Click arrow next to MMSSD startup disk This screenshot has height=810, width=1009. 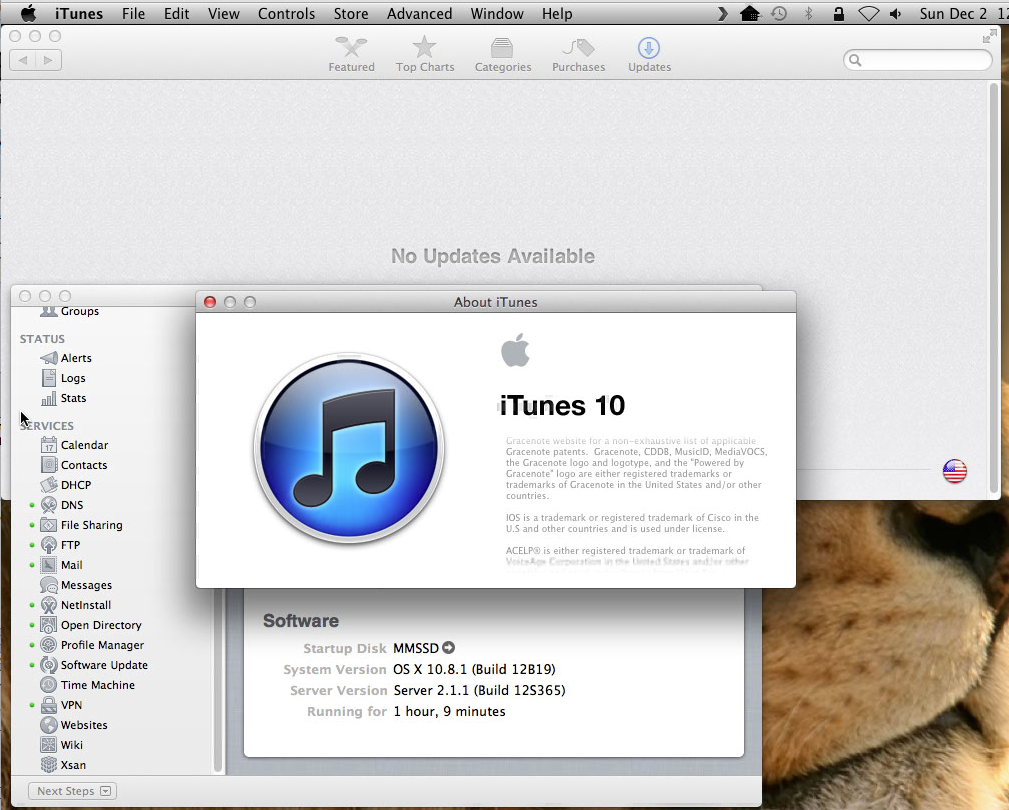click(x=449, y=647)
